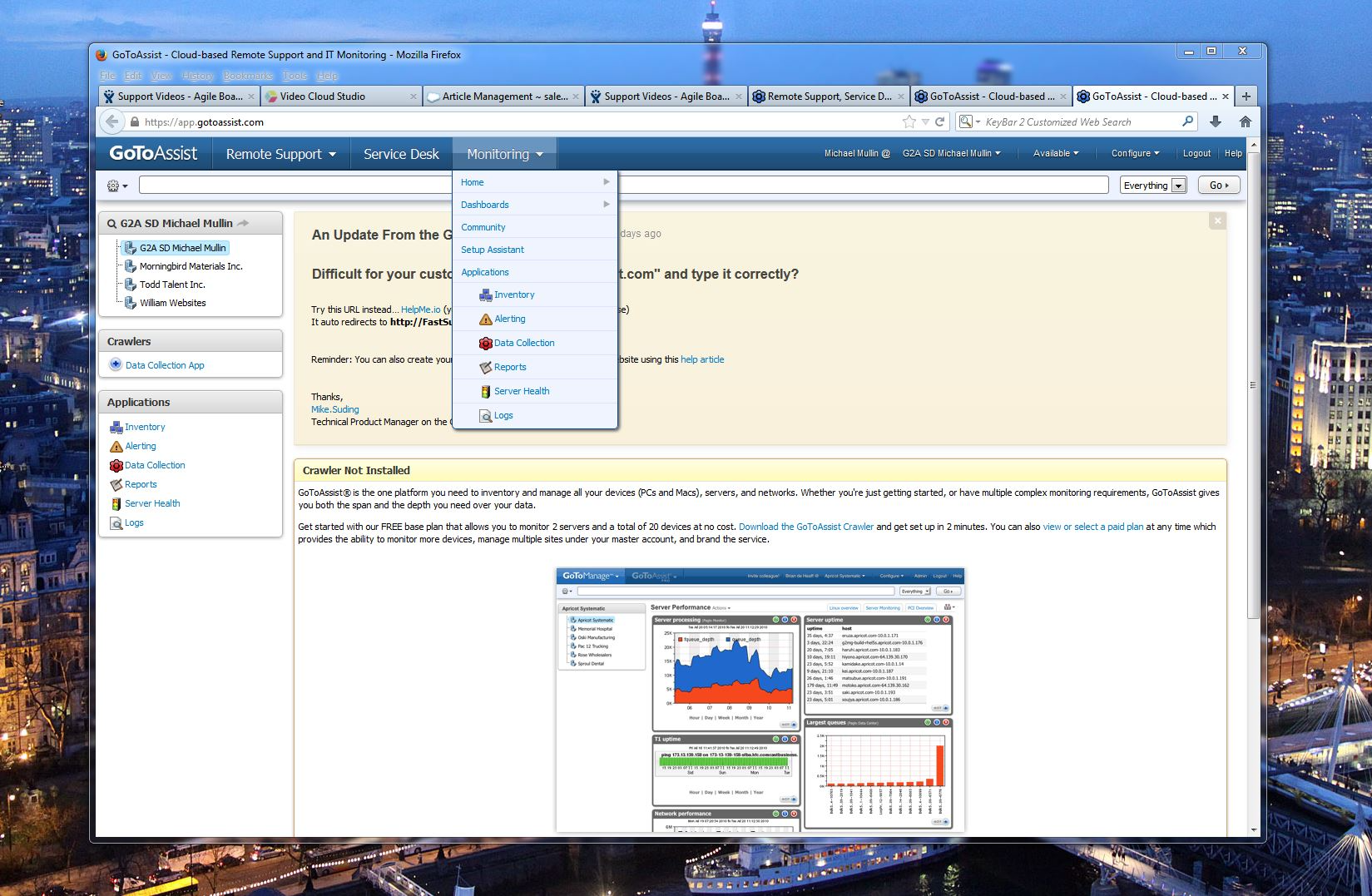This screenshot has height=896, width=1372.
Task: Click the Alerting warning icon in dropdown menu
Action: tap(486, 319)
